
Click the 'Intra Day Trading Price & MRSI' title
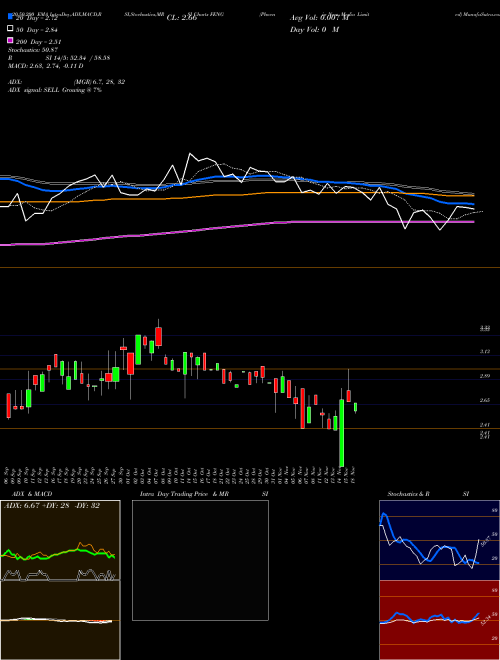click(x=204, y=494)
